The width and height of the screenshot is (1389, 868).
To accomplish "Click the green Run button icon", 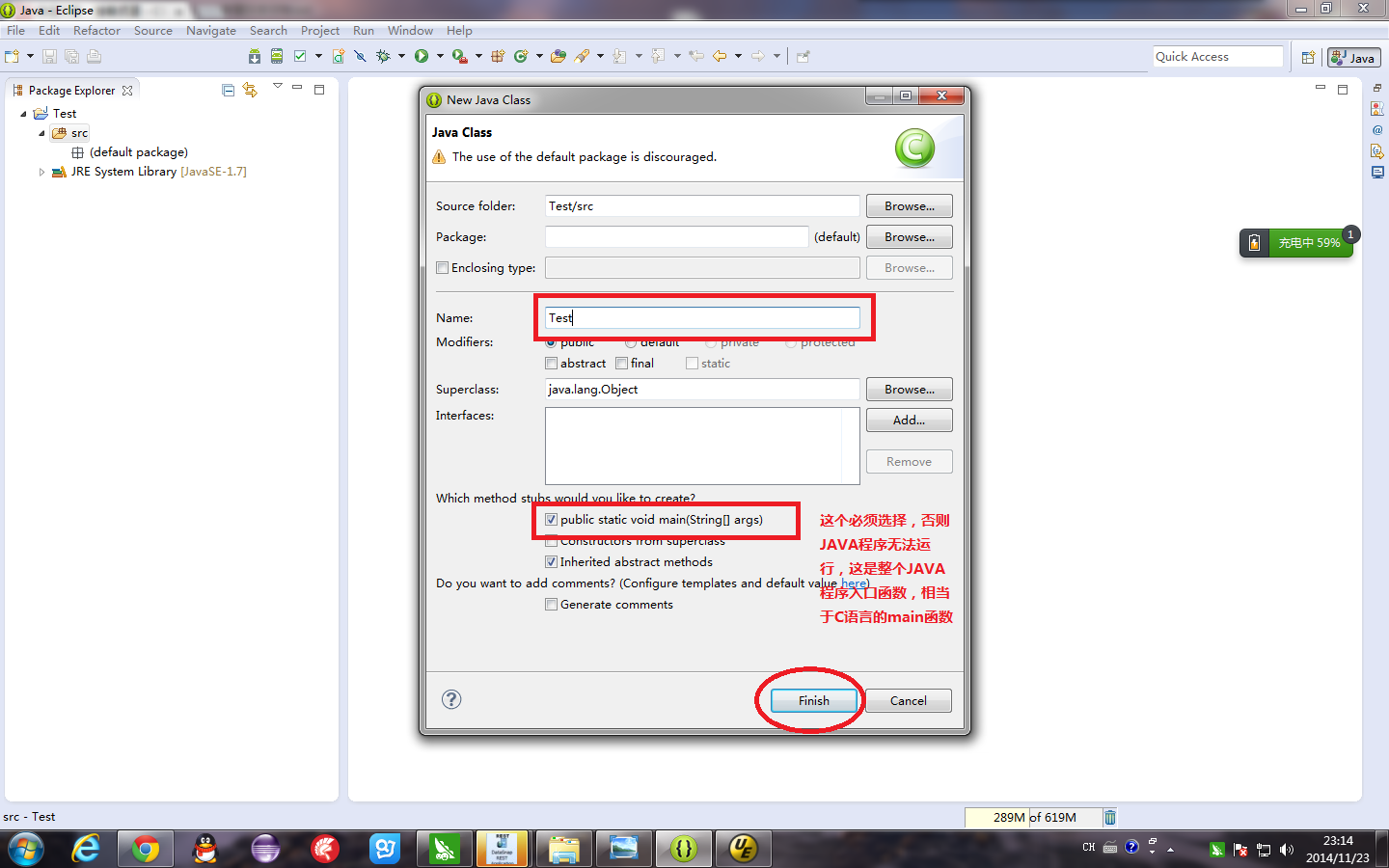I will (x=422, y=56).
